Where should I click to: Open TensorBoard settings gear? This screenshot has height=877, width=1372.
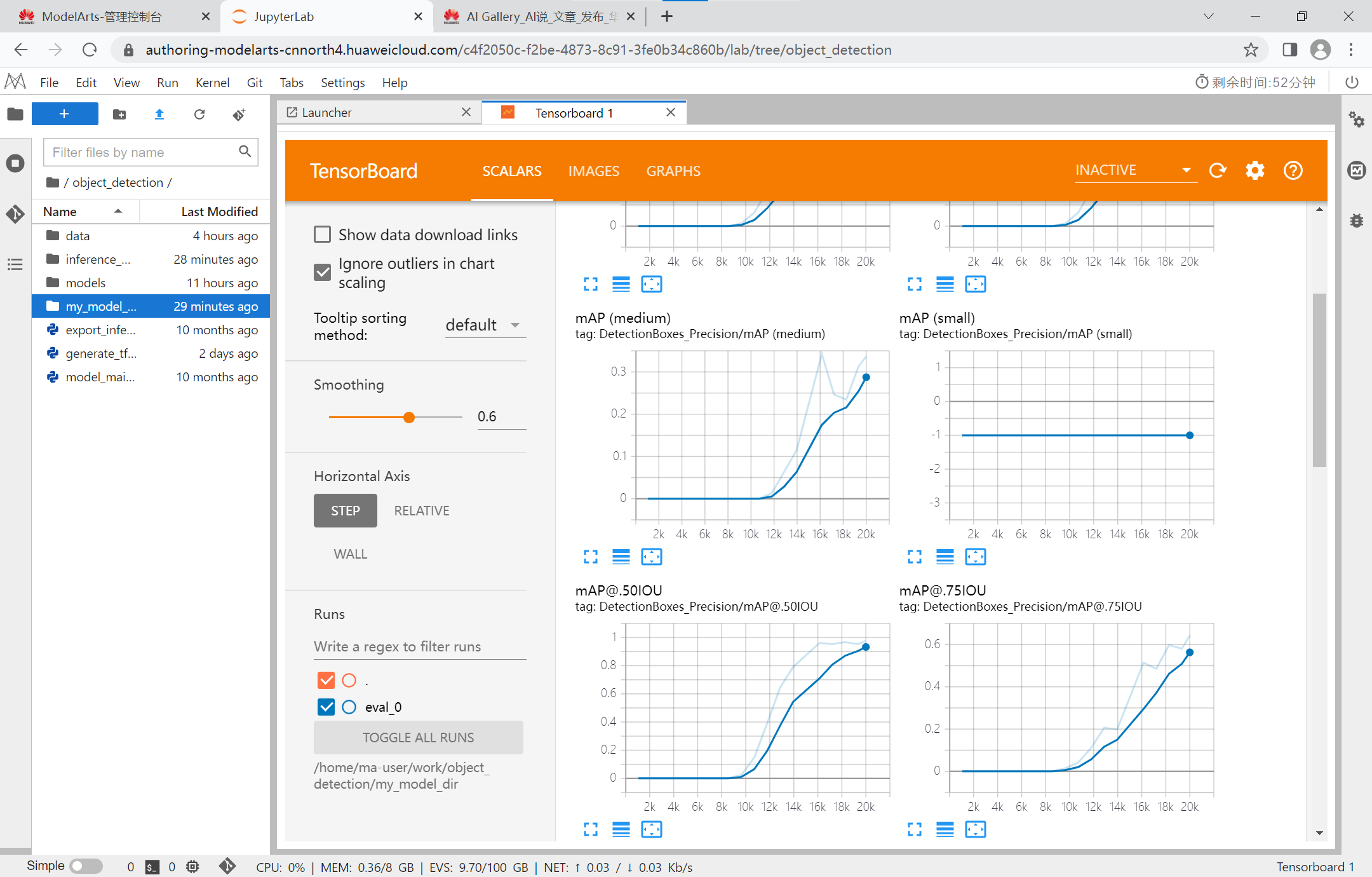coord(1255,170)
